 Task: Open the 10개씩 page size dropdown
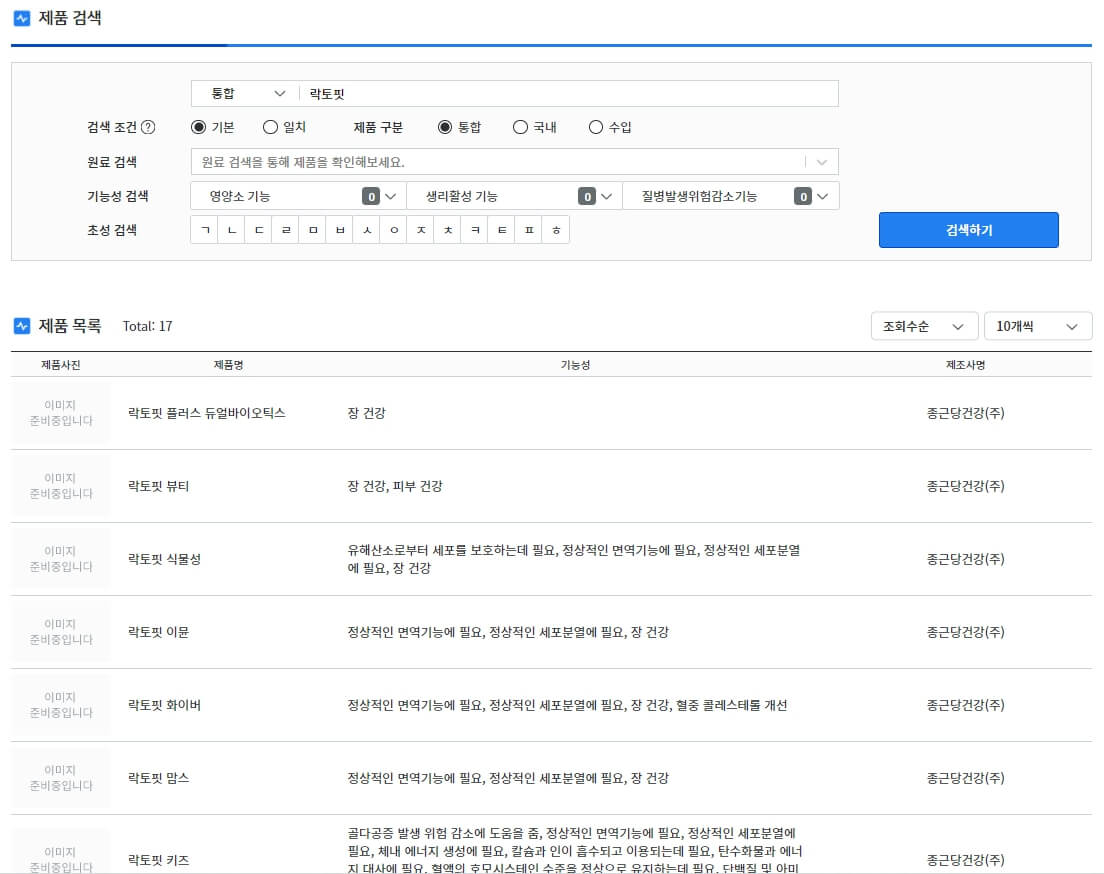1038,327
